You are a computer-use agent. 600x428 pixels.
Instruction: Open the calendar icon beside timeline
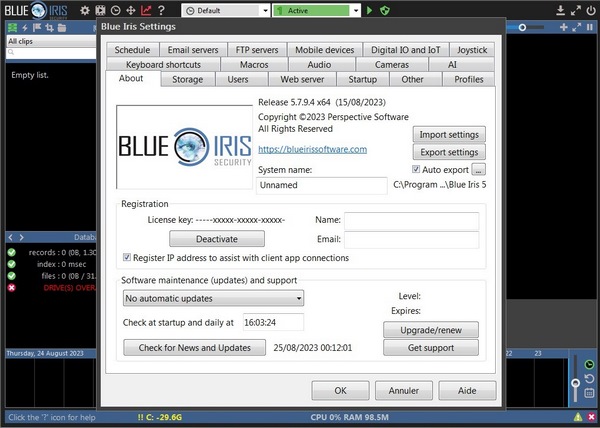(589, 392)
